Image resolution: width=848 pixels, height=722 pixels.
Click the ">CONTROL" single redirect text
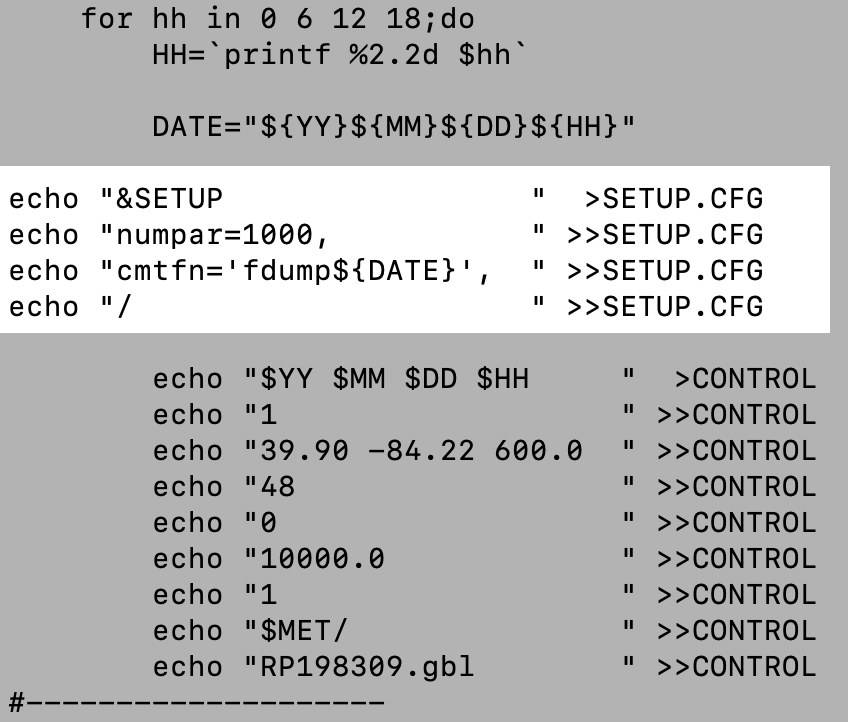(x=744, y=379)
